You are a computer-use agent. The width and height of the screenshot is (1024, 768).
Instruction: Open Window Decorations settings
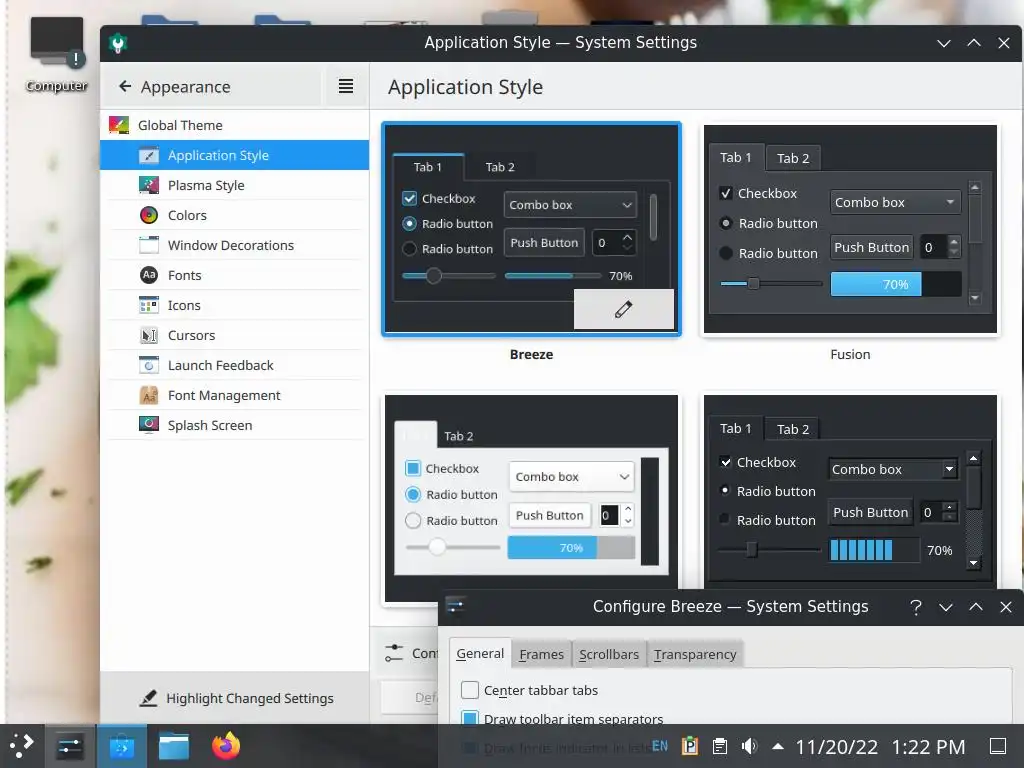coord(235,246)
